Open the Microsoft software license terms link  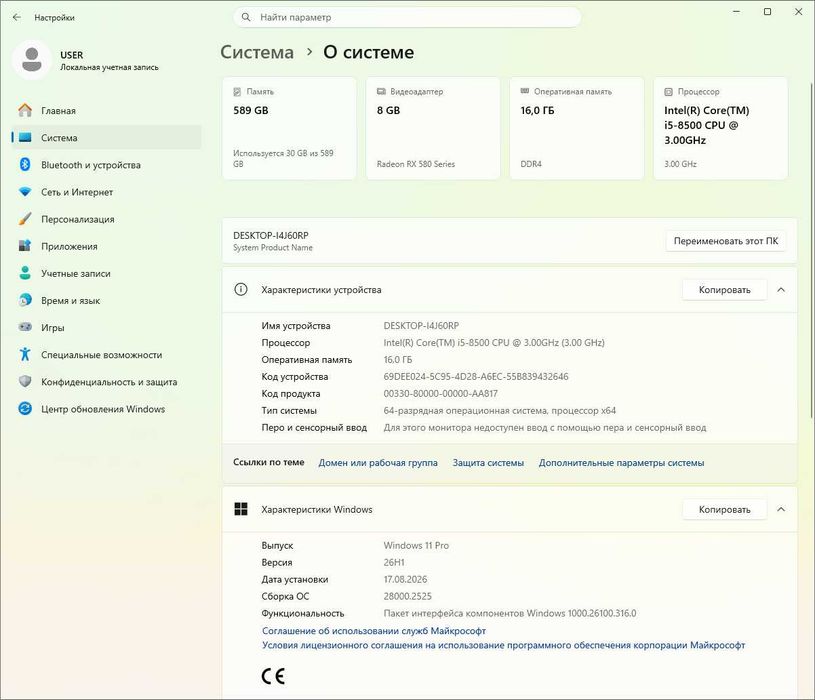coord(503,645)
